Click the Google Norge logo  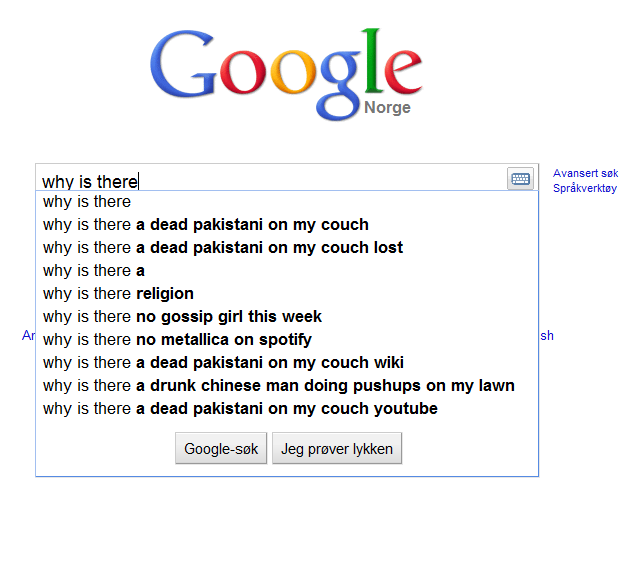tap(286, 74)
